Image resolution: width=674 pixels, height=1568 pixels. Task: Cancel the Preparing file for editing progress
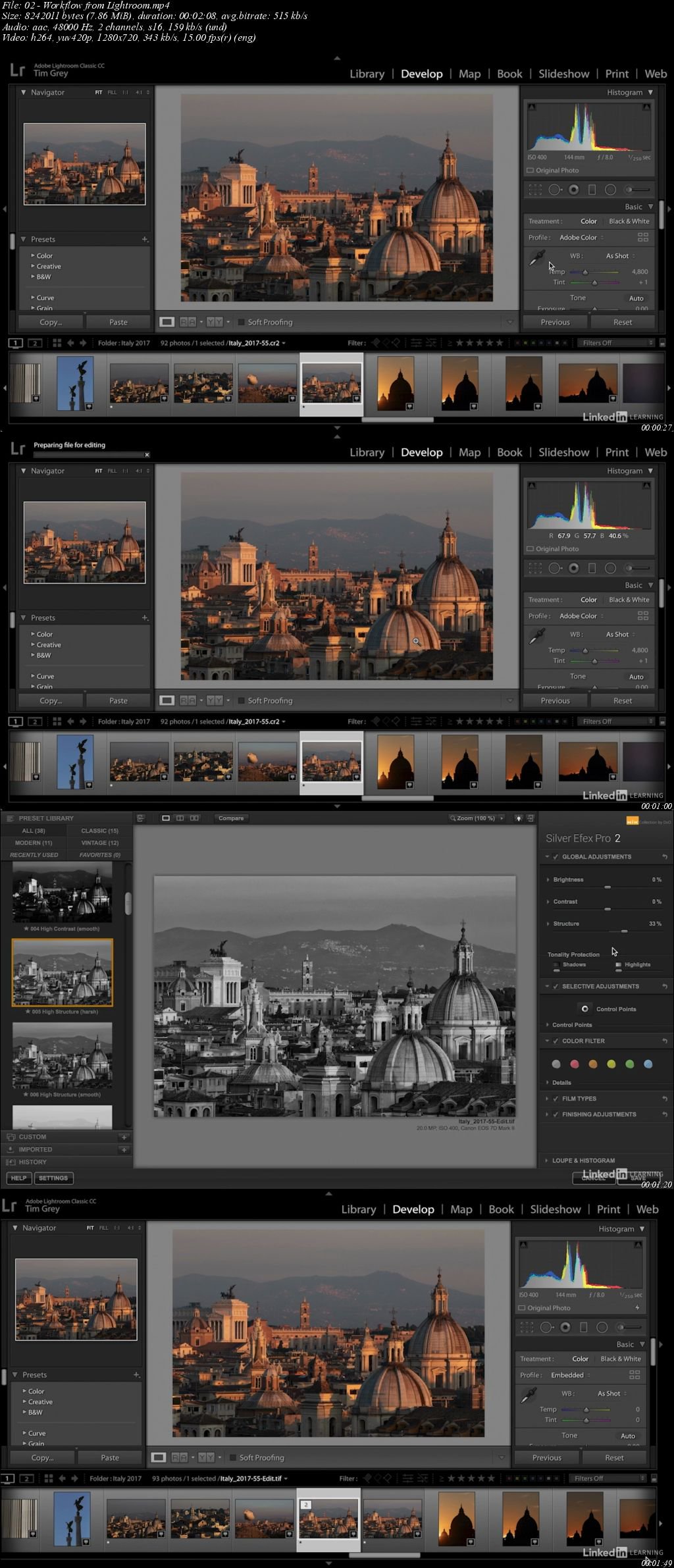pyautogui.click(x=147, y=454)
